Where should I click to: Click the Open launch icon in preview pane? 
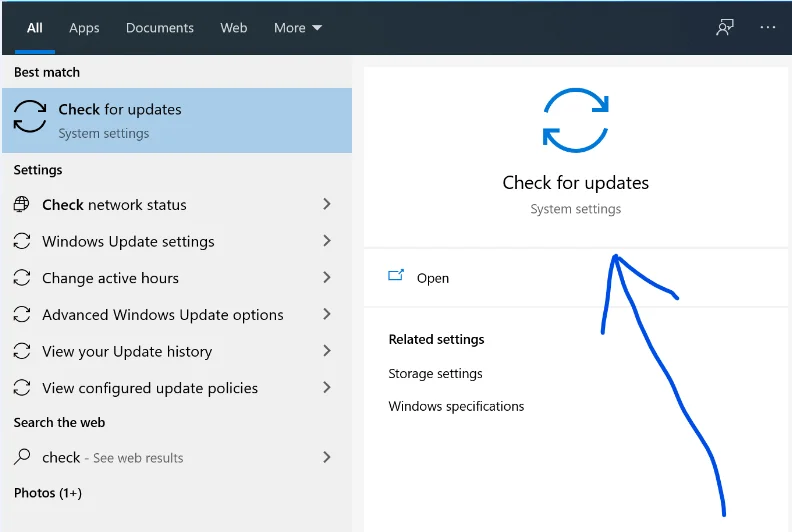396,275
